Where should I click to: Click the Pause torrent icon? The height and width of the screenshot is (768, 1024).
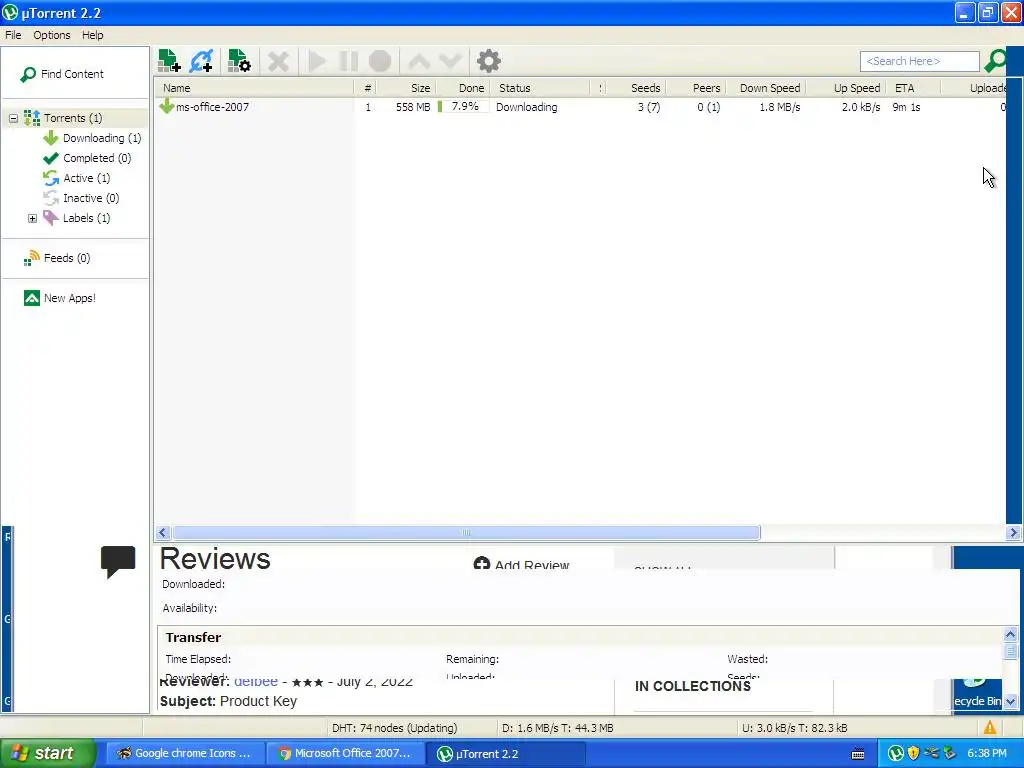[x=348, y=61]
